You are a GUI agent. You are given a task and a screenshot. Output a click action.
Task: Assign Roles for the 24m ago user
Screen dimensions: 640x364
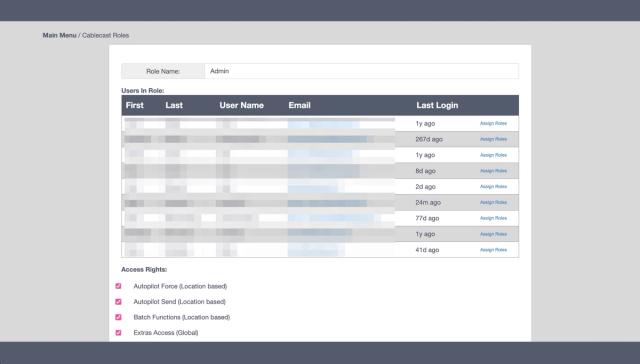point(493,202)
